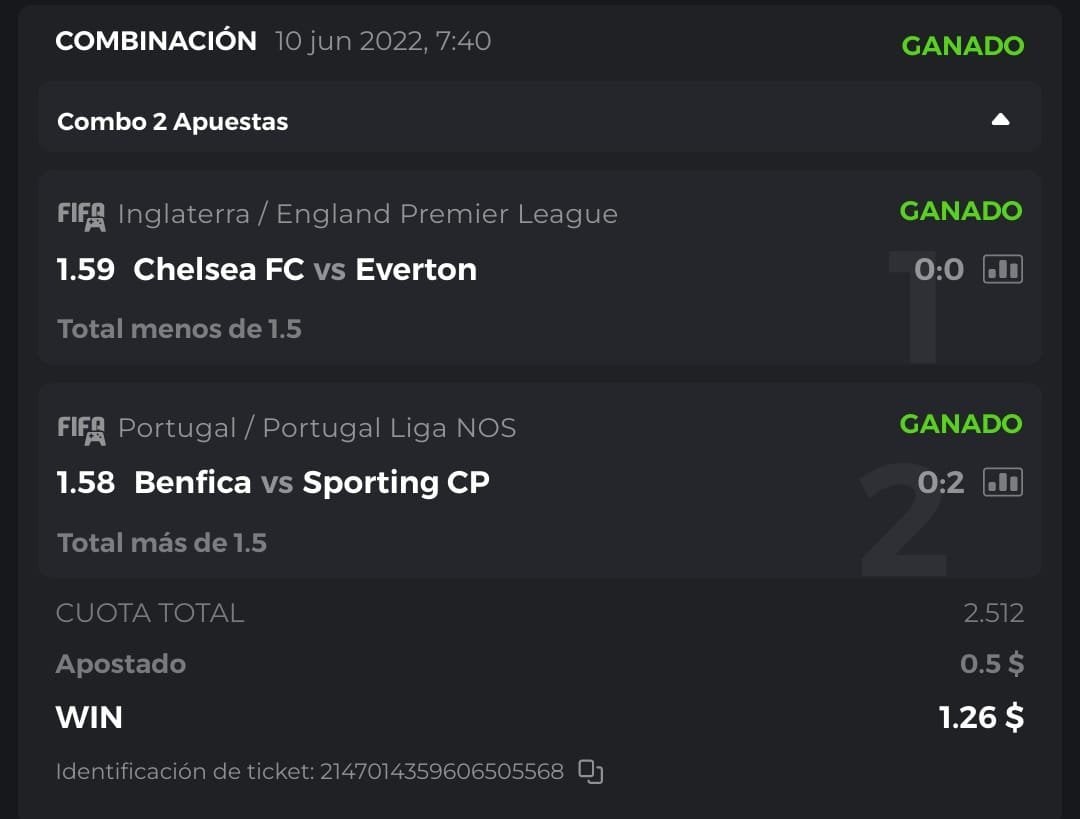Click the 0:0 score of the first match

pos(939,269)
